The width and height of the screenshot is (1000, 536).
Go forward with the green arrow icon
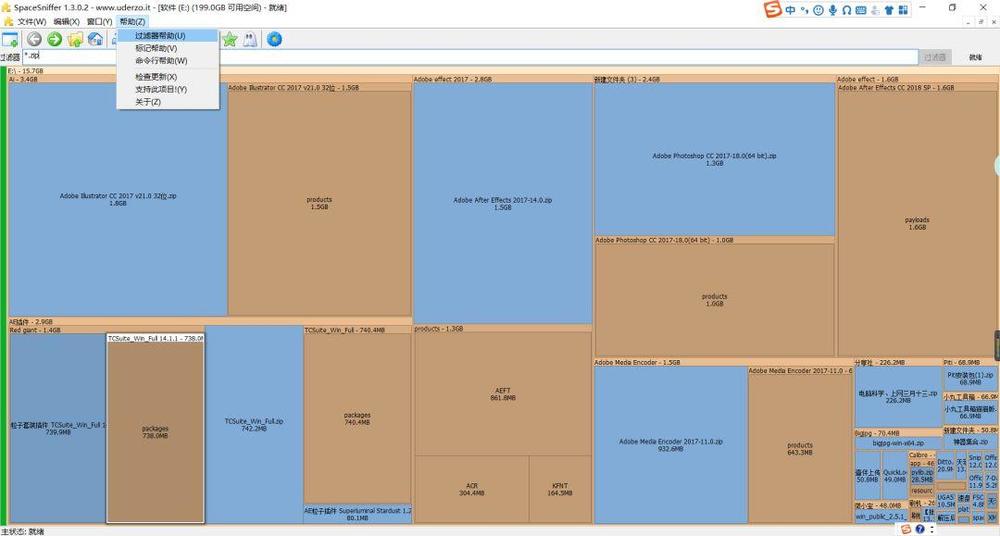tap(55, 40)
